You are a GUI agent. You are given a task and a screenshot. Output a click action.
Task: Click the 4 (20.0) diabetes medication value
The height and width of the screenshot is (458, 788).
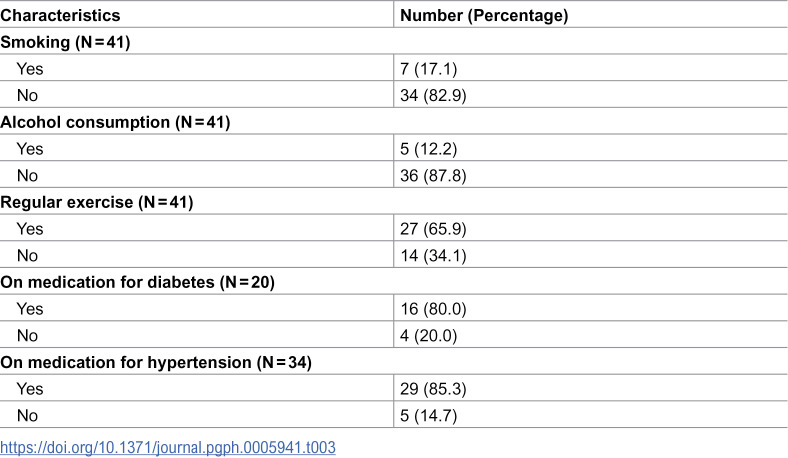click(x=429, y=335)
